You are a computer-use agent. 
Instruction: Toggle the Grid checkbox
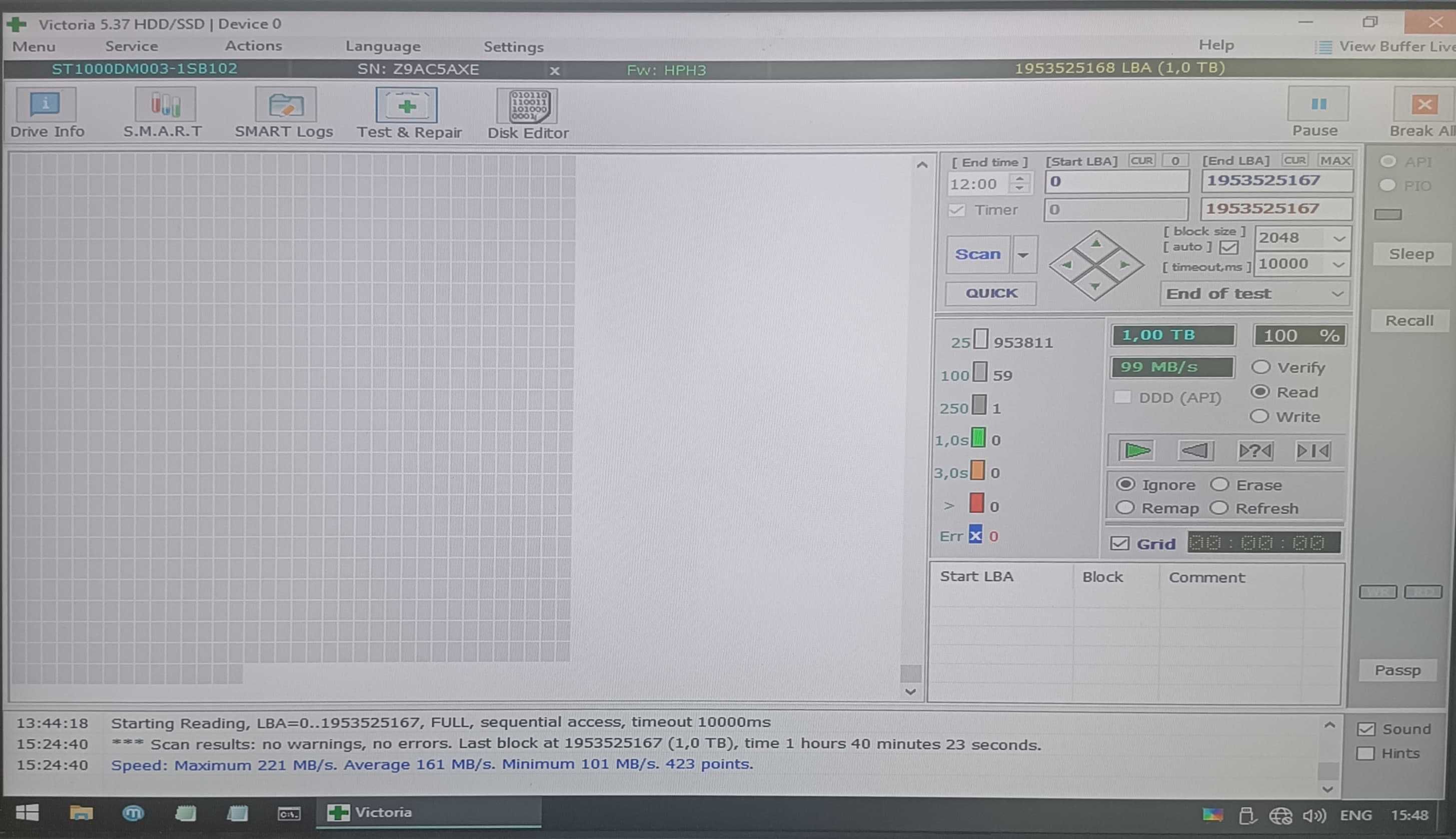point(1120,543)
